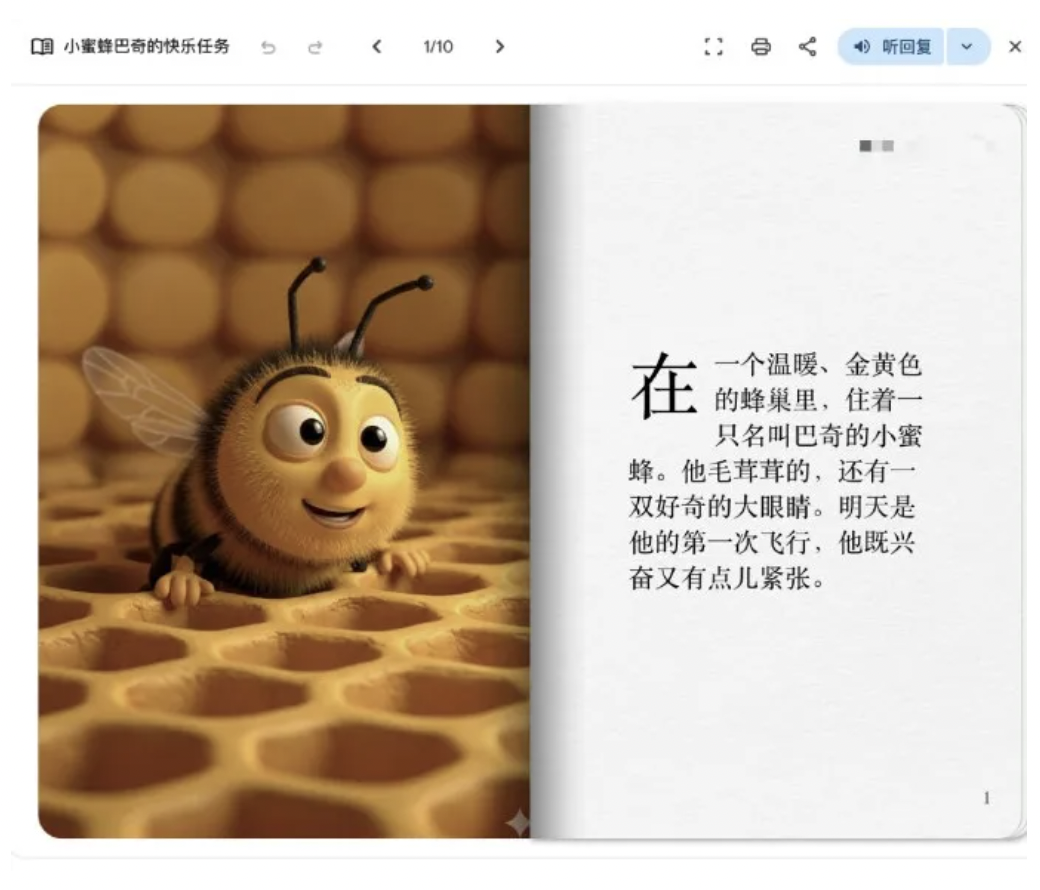Click the redo arrow icon

point(315,47)
